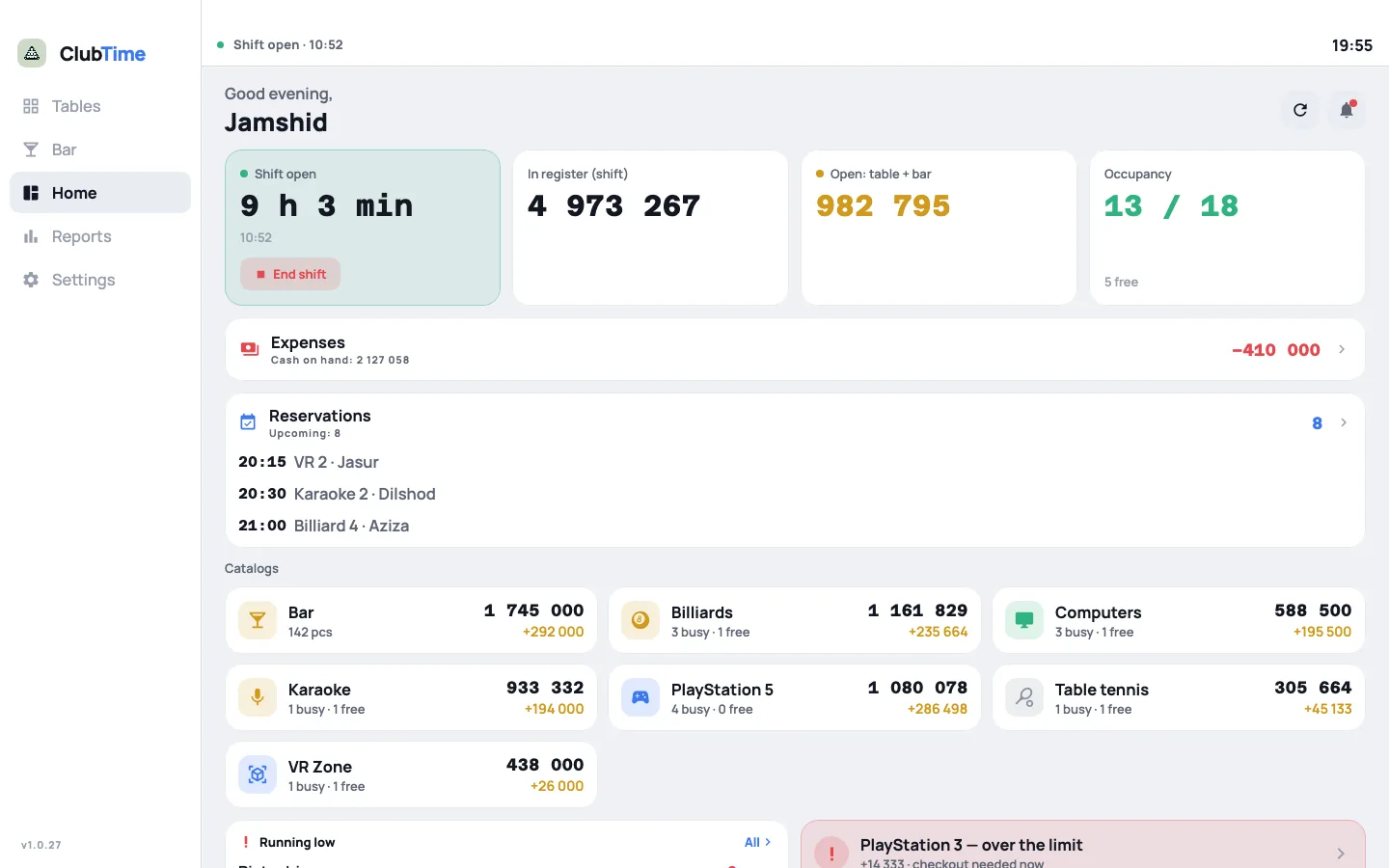The width and height of the screenshot is (1389, 868).
Task: Click VR Zone total 438 000
Action: pos(545,765)
